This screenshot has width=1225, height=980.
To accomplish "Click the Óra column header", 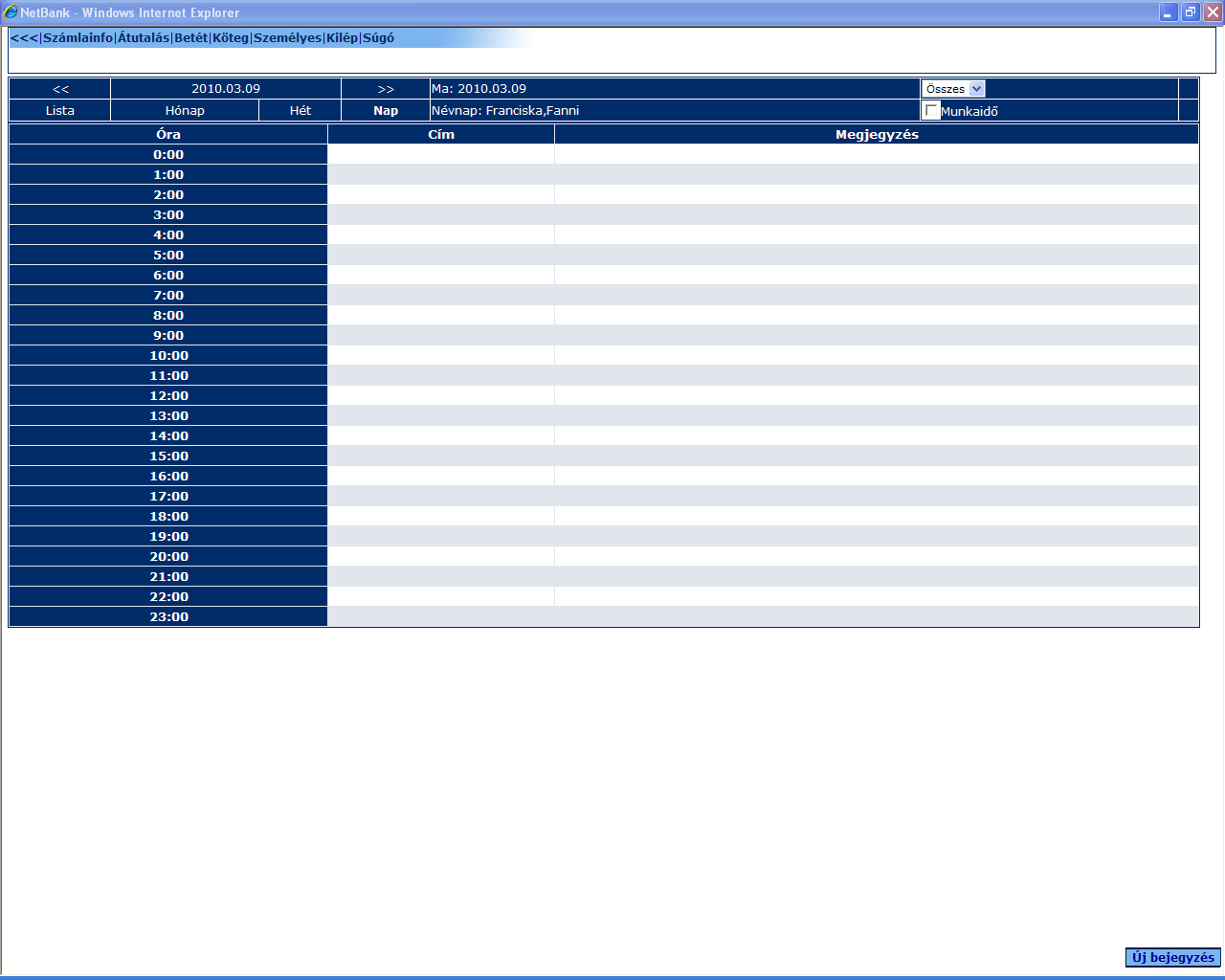I will [x=168, y=134].
